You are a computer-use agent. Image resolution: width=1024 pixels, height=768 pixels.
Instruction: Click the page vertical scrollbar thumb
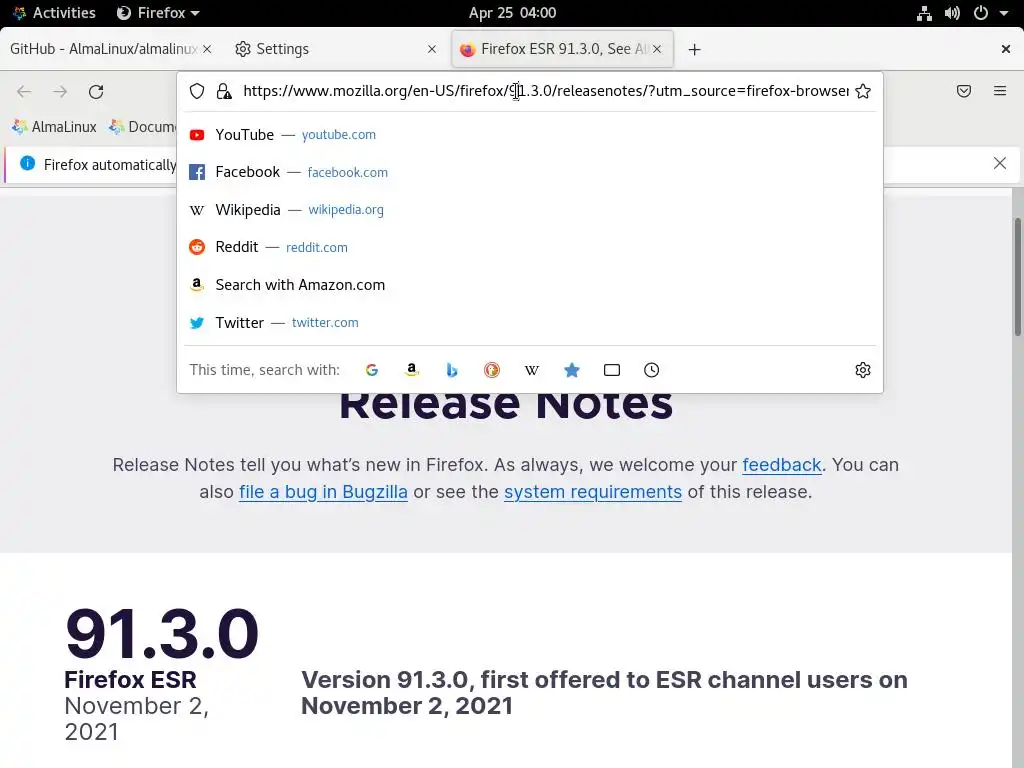[1017, 278]
